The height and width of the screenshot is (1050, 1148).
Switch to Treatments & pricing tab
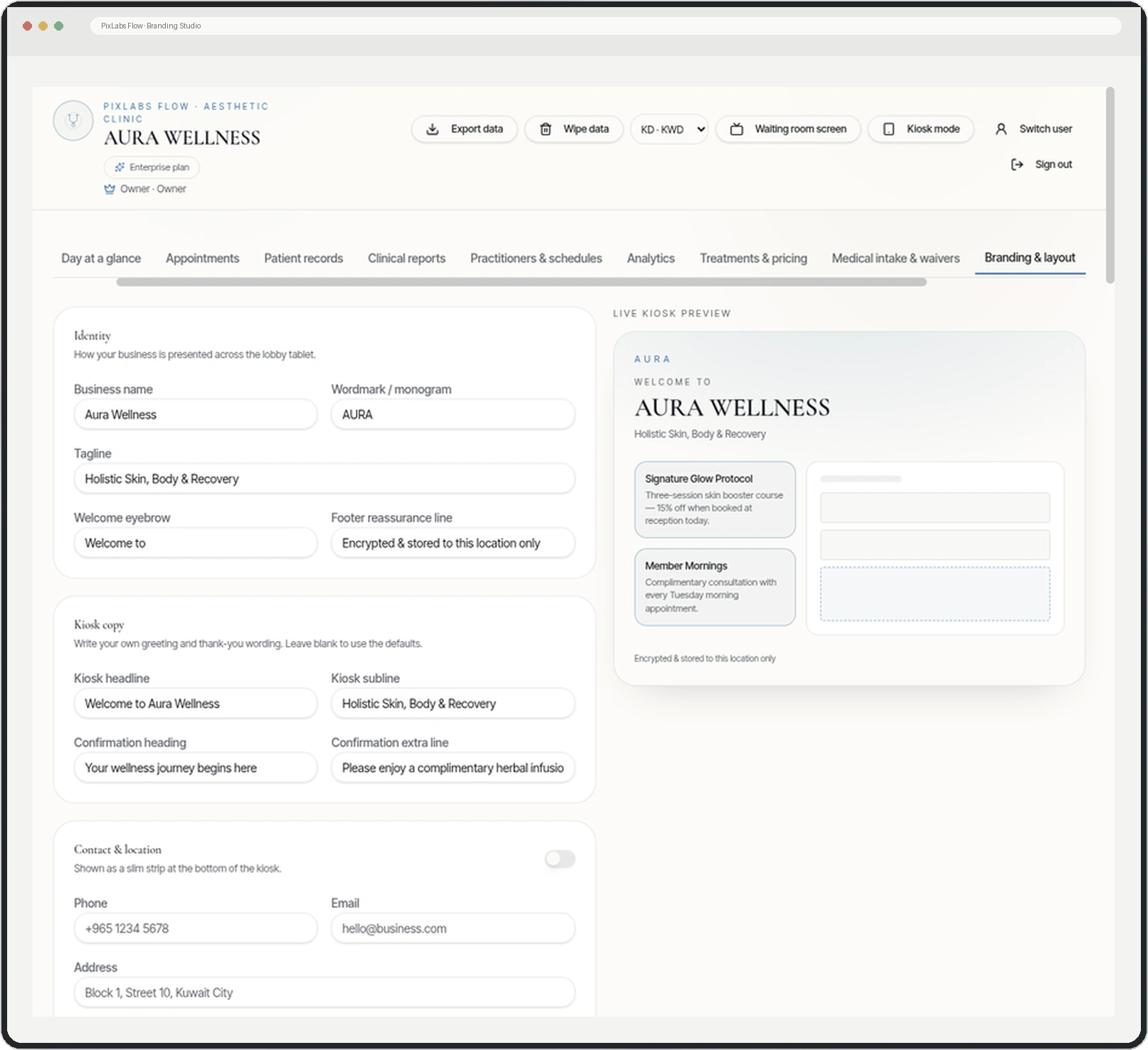tap(753, 258)
